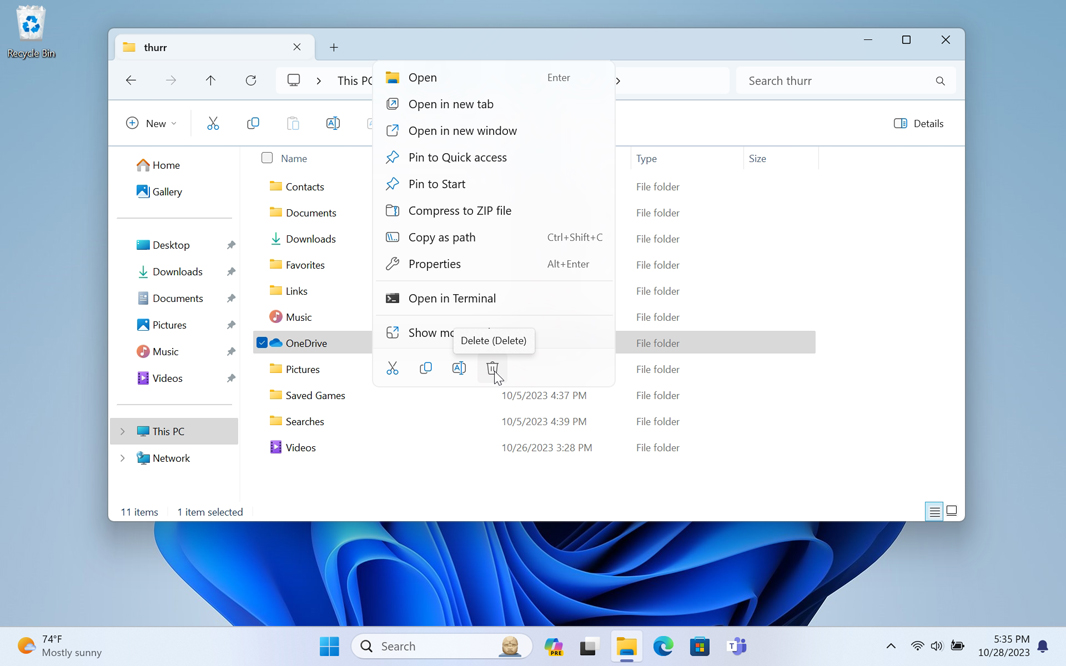
Task: Expand the This PC tree node
Action: [123, 432]
